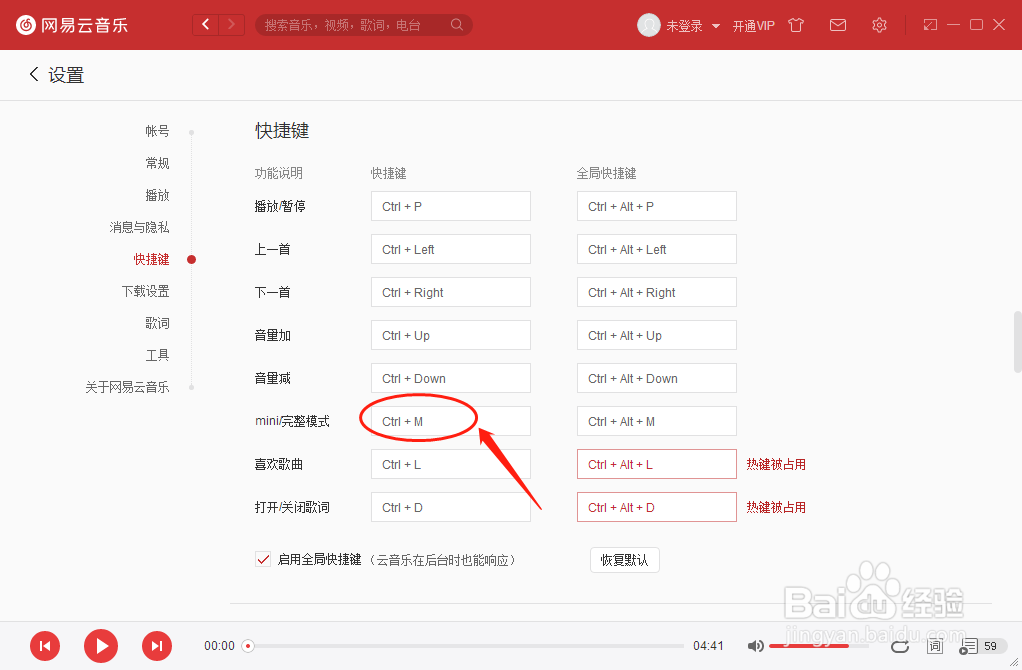This screenshot has height=670, width=1022.
Task: Click the loop playback mode icon
Action: pyautogui.click(x=899, y=646)
